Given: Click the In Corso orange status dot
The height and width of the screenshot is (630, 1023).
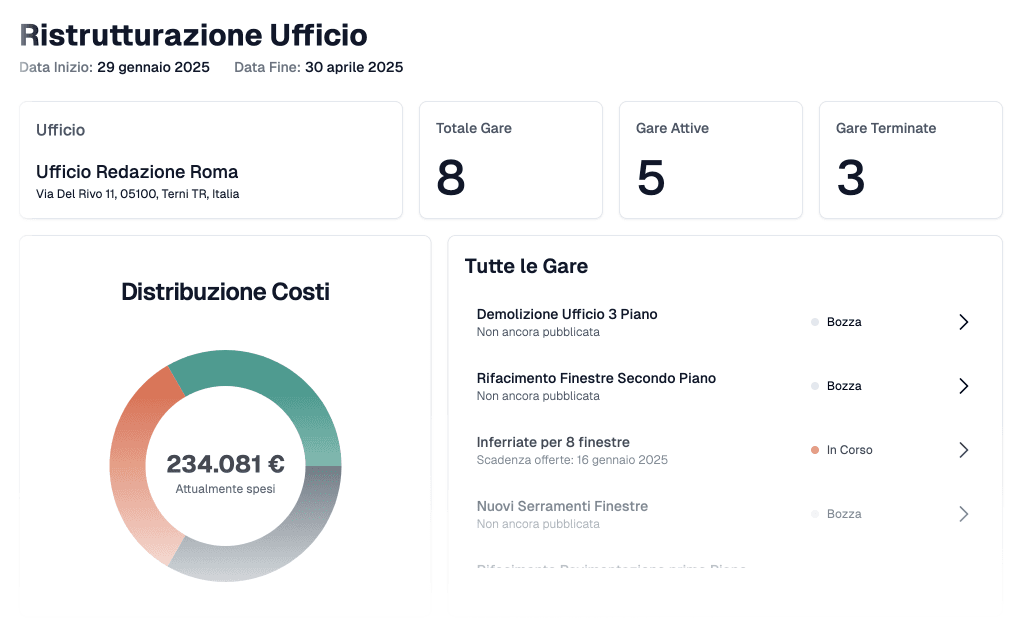Looking at the screenshot, I should tap(815, 450).
